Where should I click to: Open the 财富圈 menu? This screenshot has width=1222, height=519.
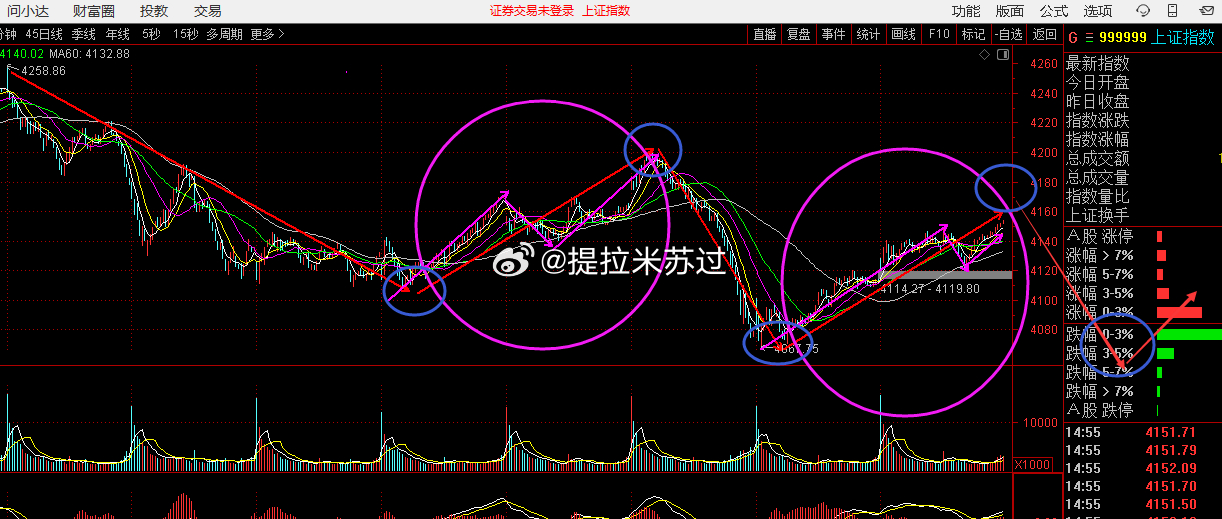pyautogui.click(x=93, y=11)
